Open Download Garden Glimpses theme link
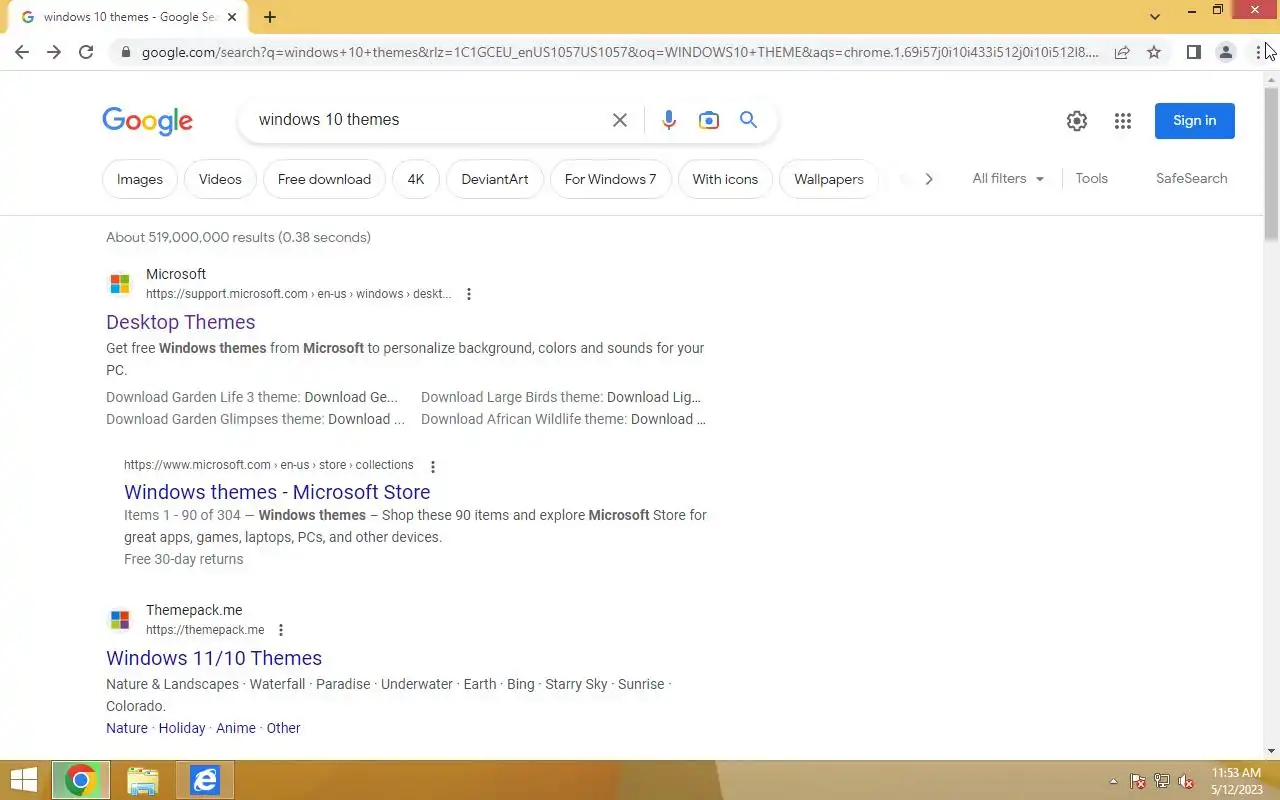The image size is (1280, 800). click(x=255, y=419)
